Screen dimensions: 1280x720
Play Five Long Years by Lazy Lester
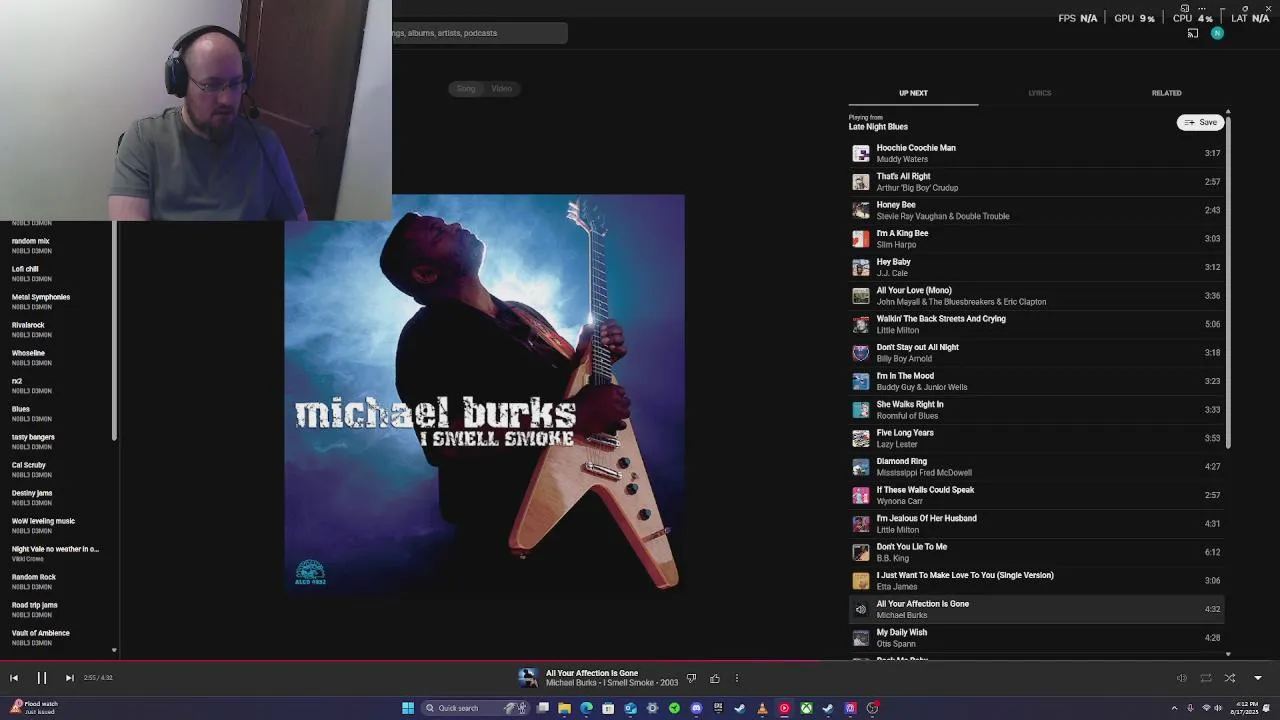tap(1036, 438)
